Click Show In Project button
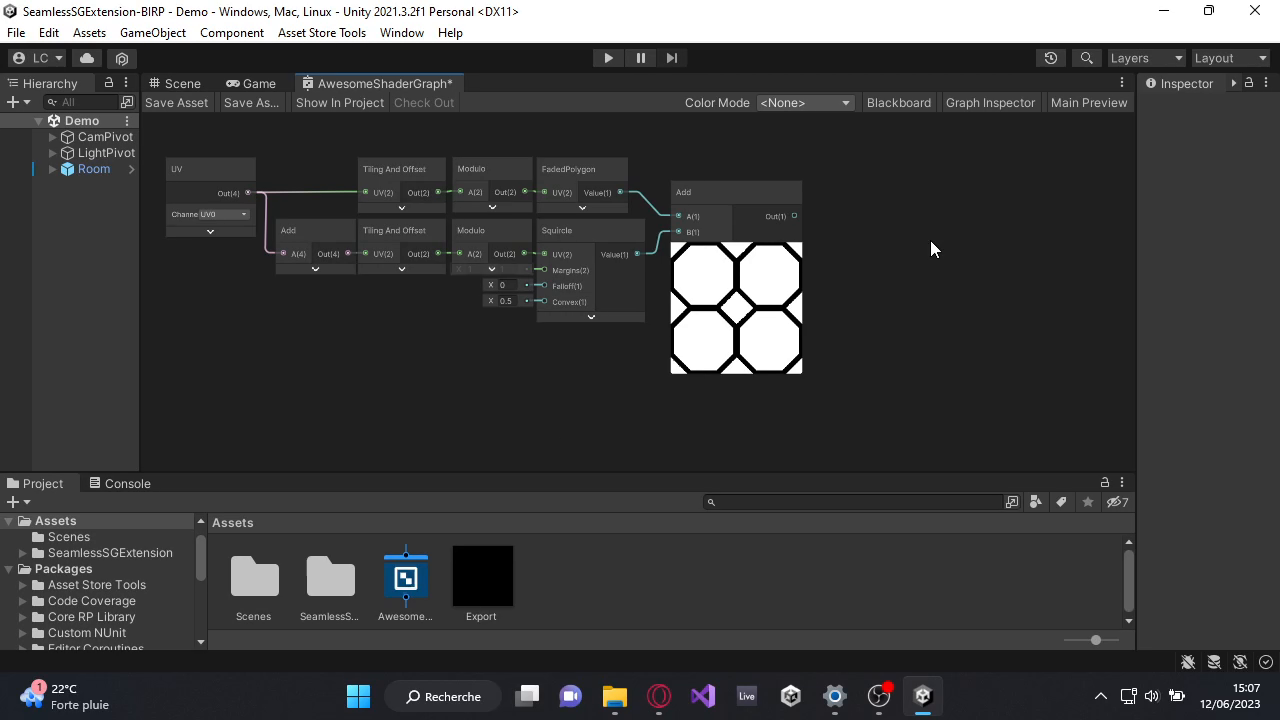The image size is (1280, 720). 340,102
